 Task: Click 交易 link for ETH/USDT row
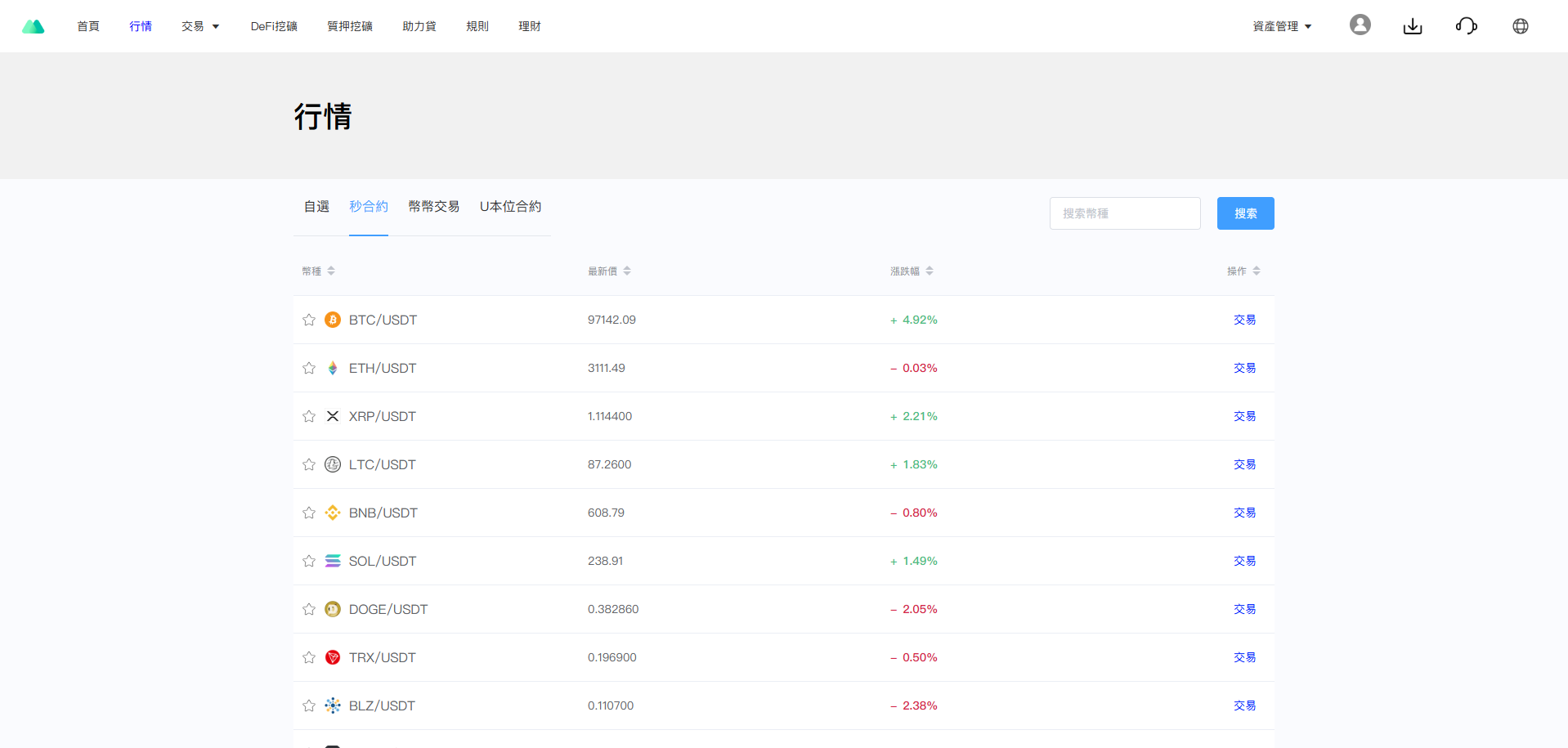(x=1244, y=368)
